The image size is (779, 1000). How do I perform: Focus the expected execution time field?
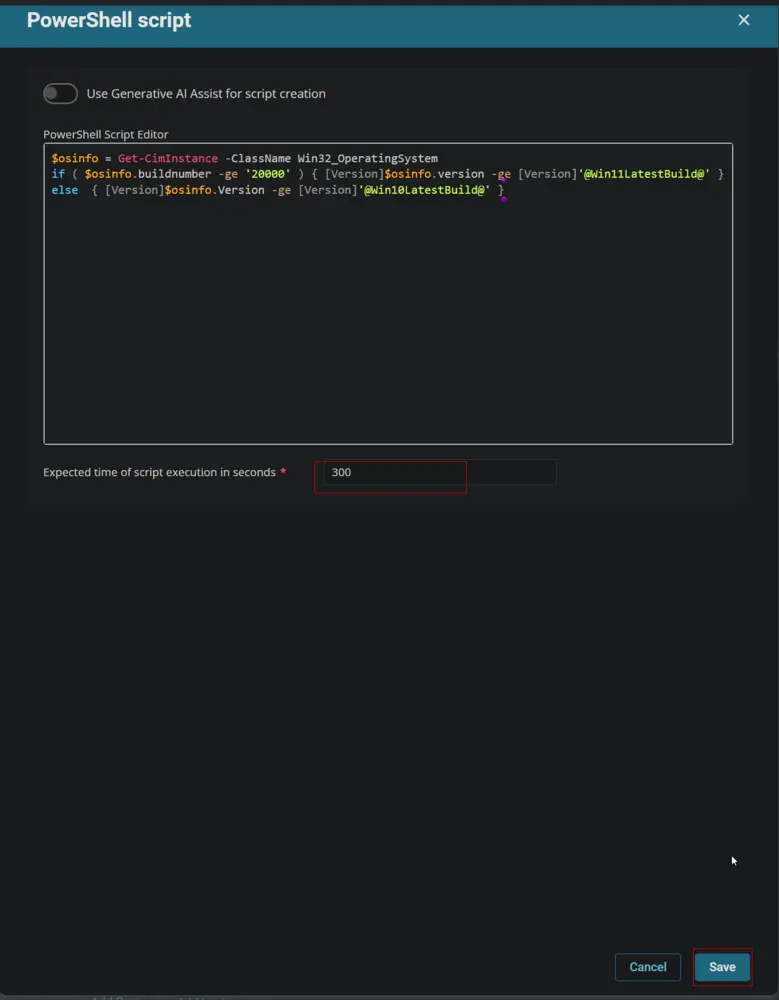pyautogui.click(x=440, y=473)
